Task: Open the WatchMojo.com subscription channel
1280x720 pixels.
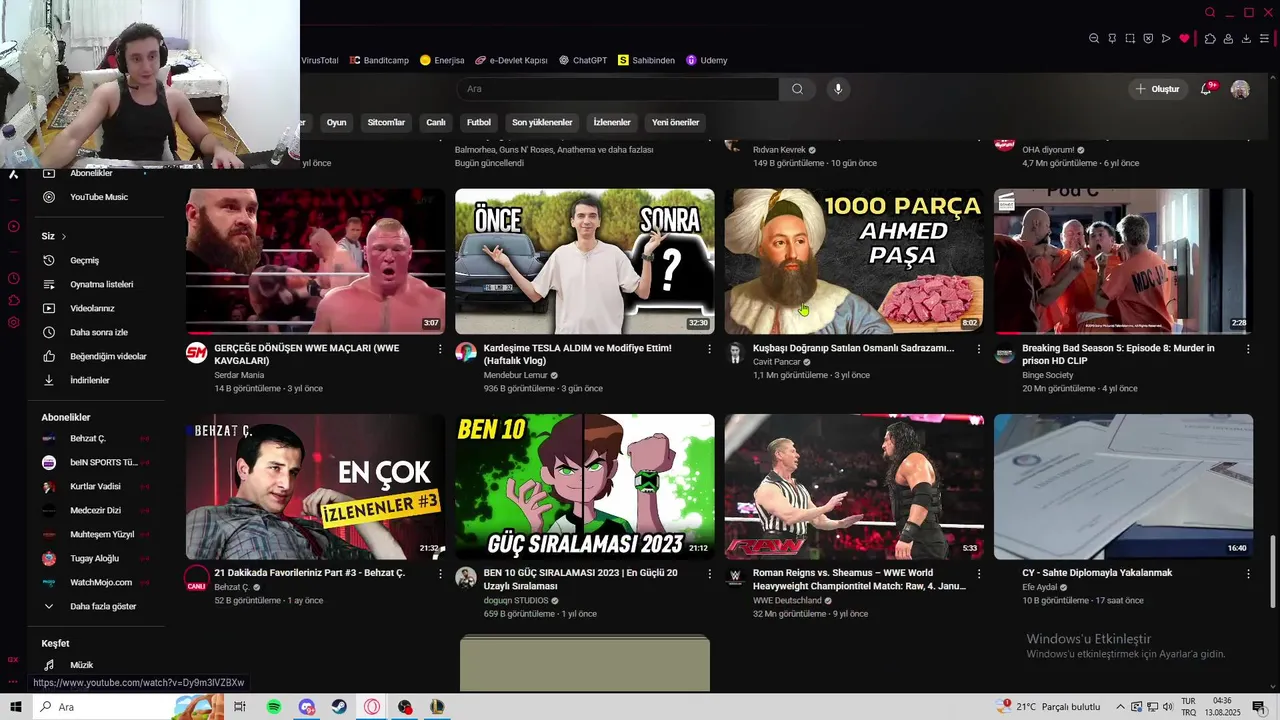Action: coord(98,582)
